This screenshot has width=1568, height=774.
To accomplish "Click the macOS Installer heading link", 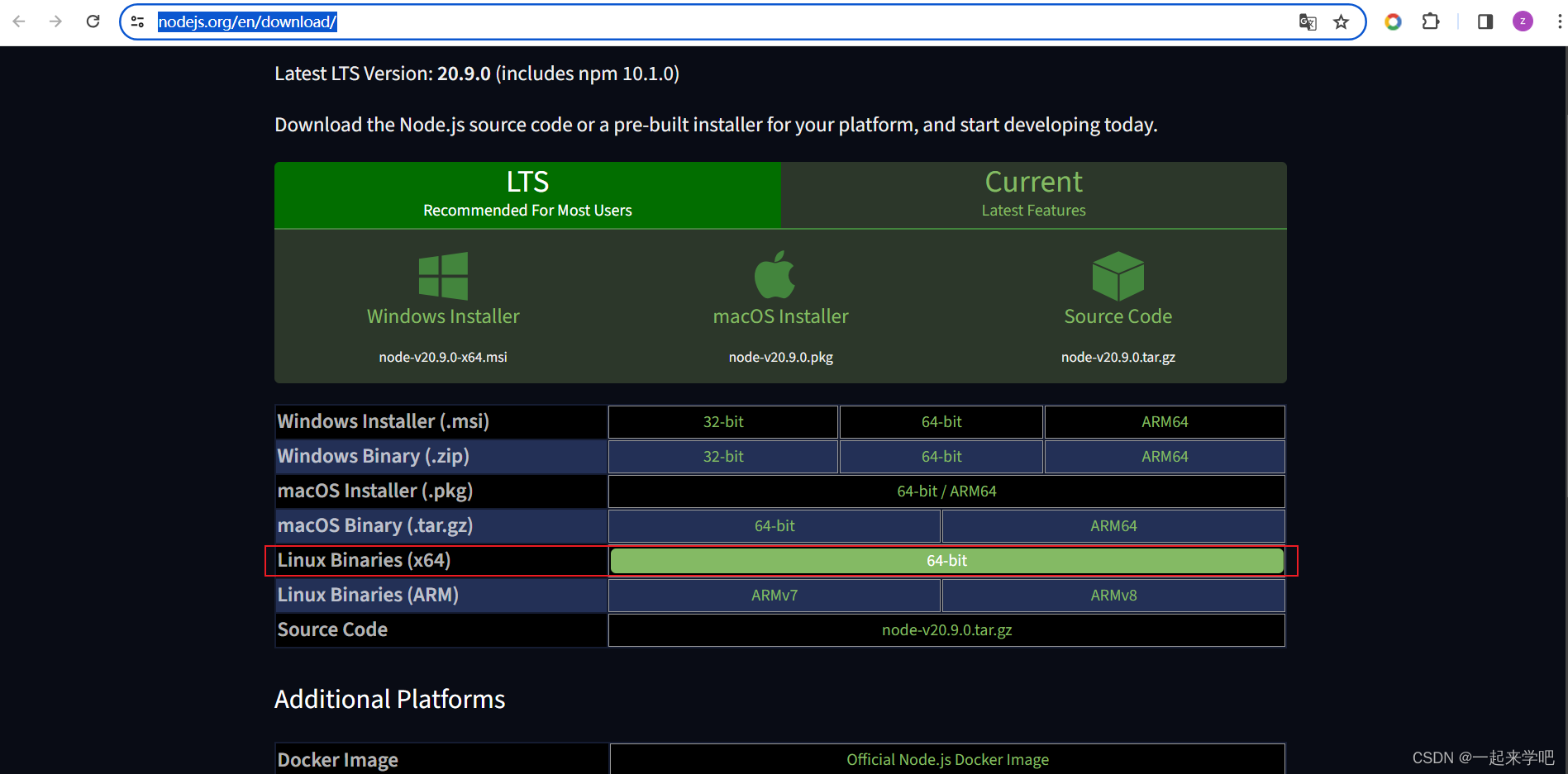I will click(x=781, y=316).
